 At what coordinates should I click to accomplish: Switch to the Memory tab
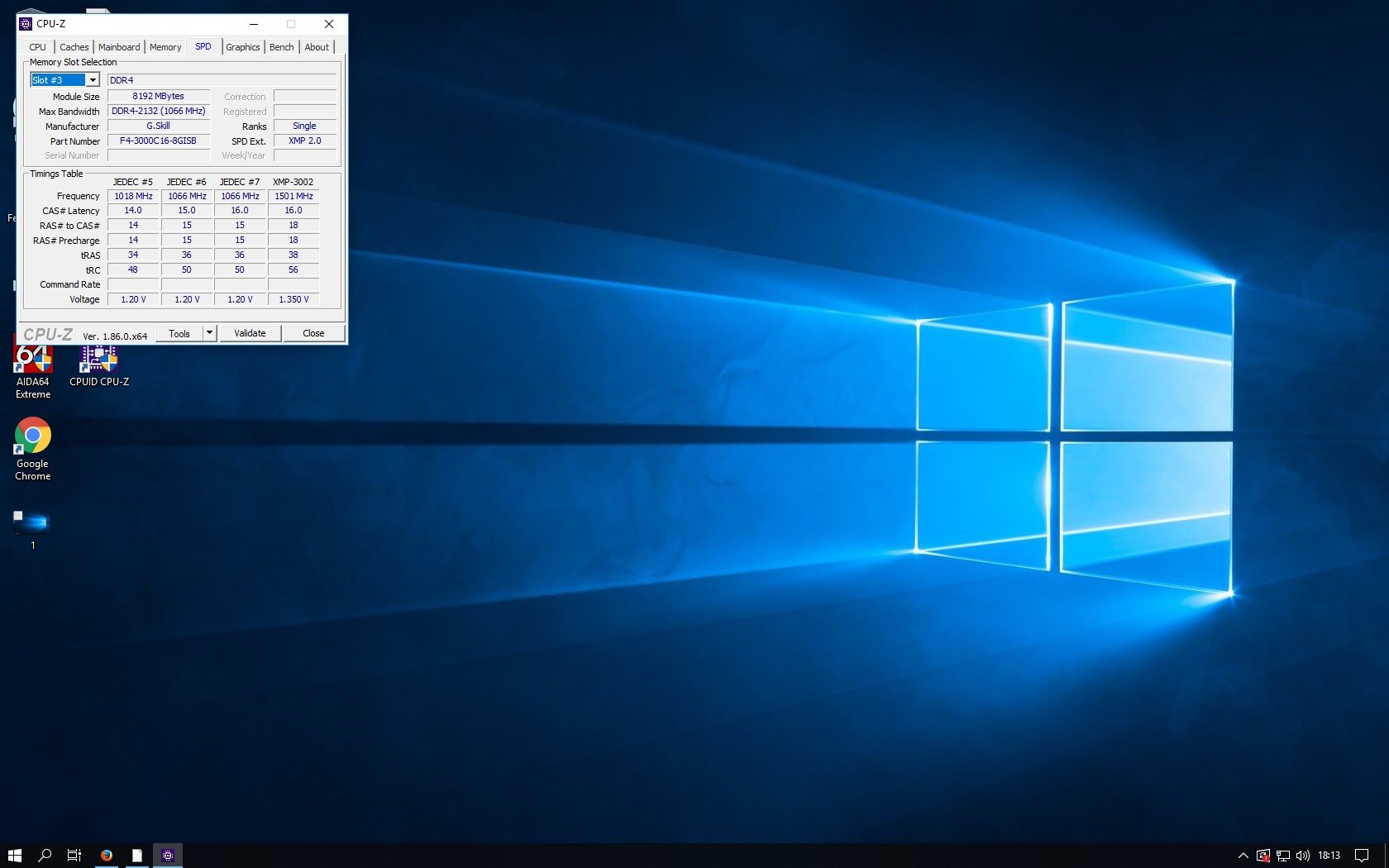click(165, 47)
